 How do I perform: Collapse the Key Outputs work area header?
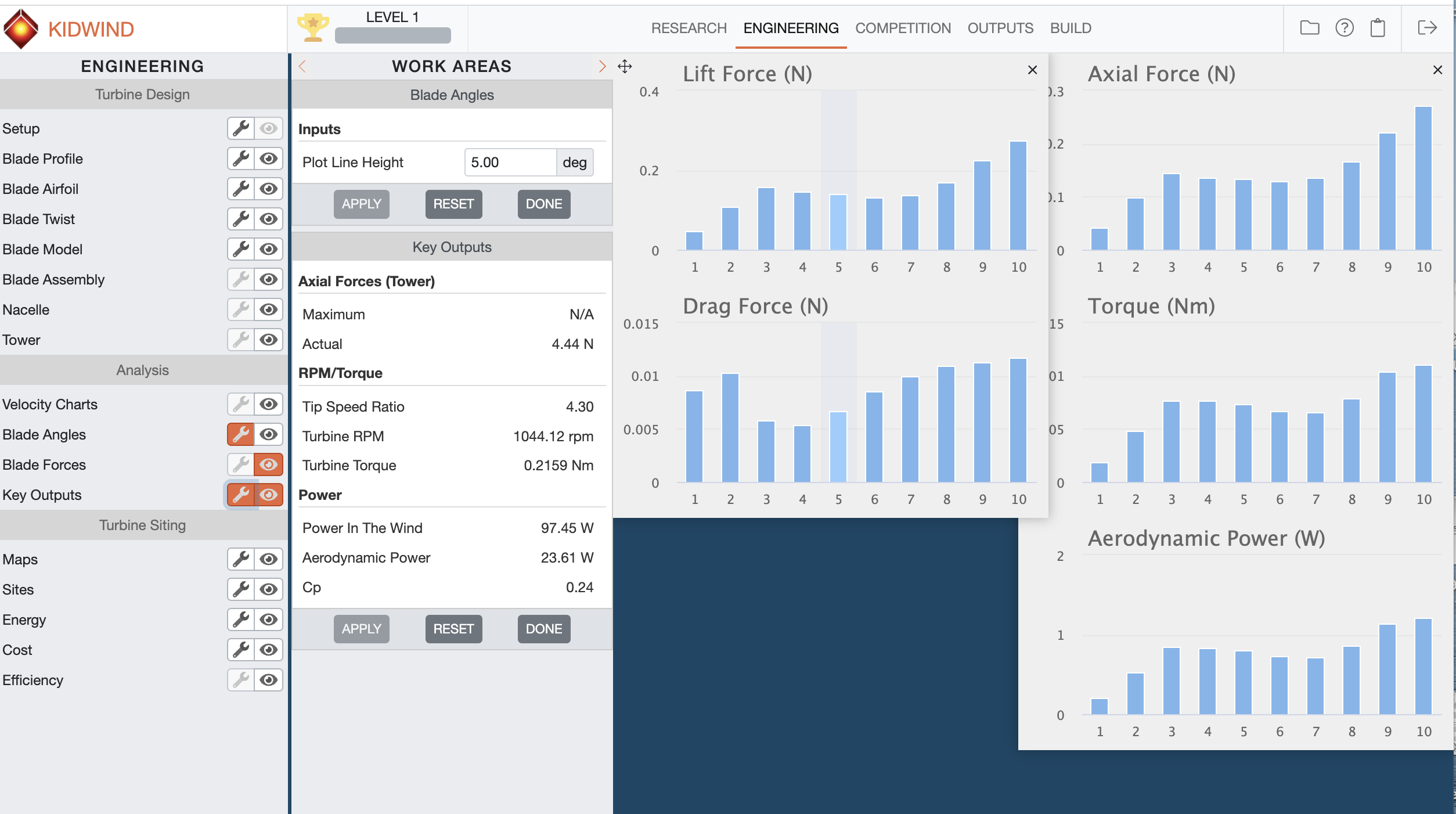[x=452, y=247]
